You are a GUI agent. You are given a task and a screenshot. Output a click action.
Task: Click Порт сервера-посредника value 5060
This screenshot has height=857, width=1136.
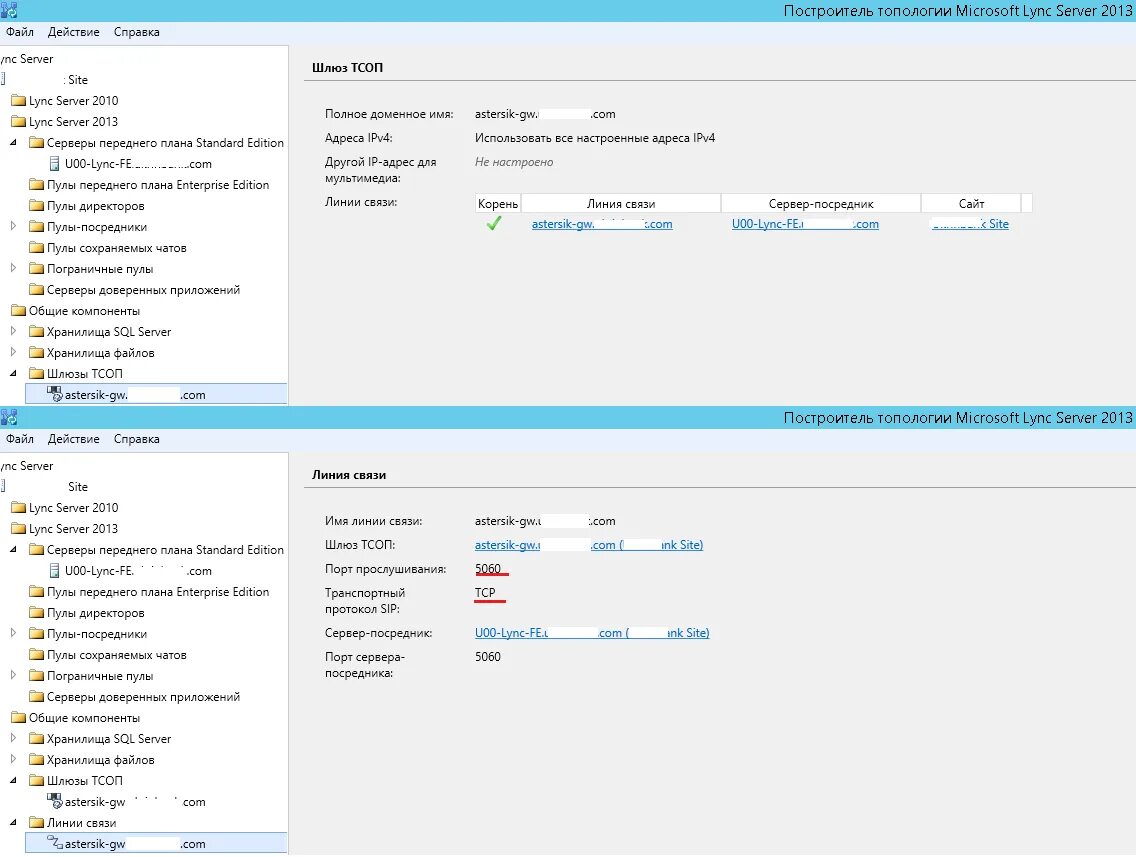click(488, 656)
